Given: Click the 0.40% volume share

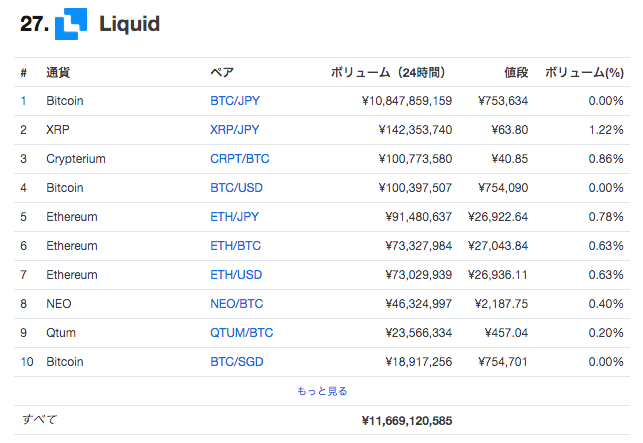Looking at the screenshot, I should tap(606, 304).
